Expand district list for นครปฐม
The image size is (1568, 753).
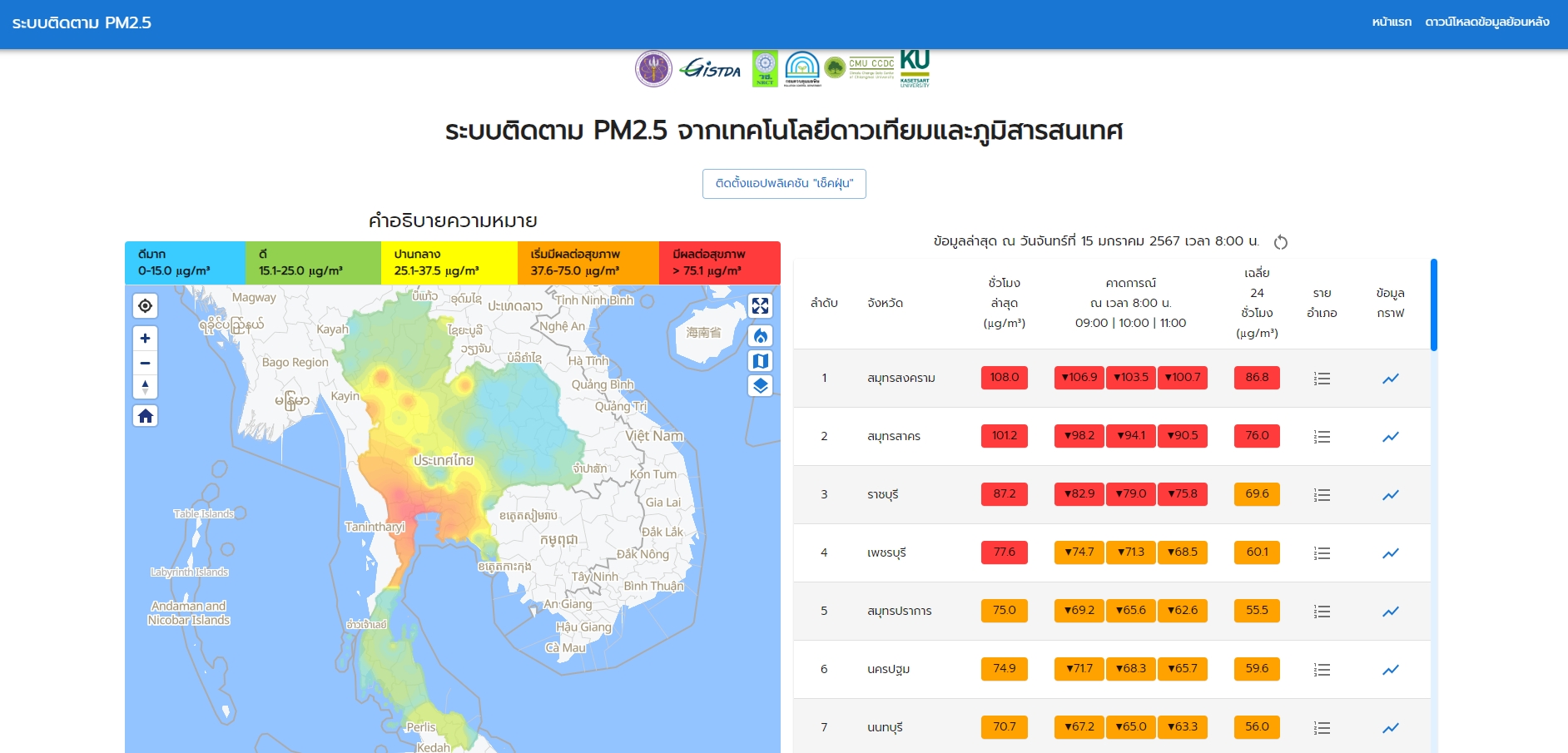(1322, 670)
